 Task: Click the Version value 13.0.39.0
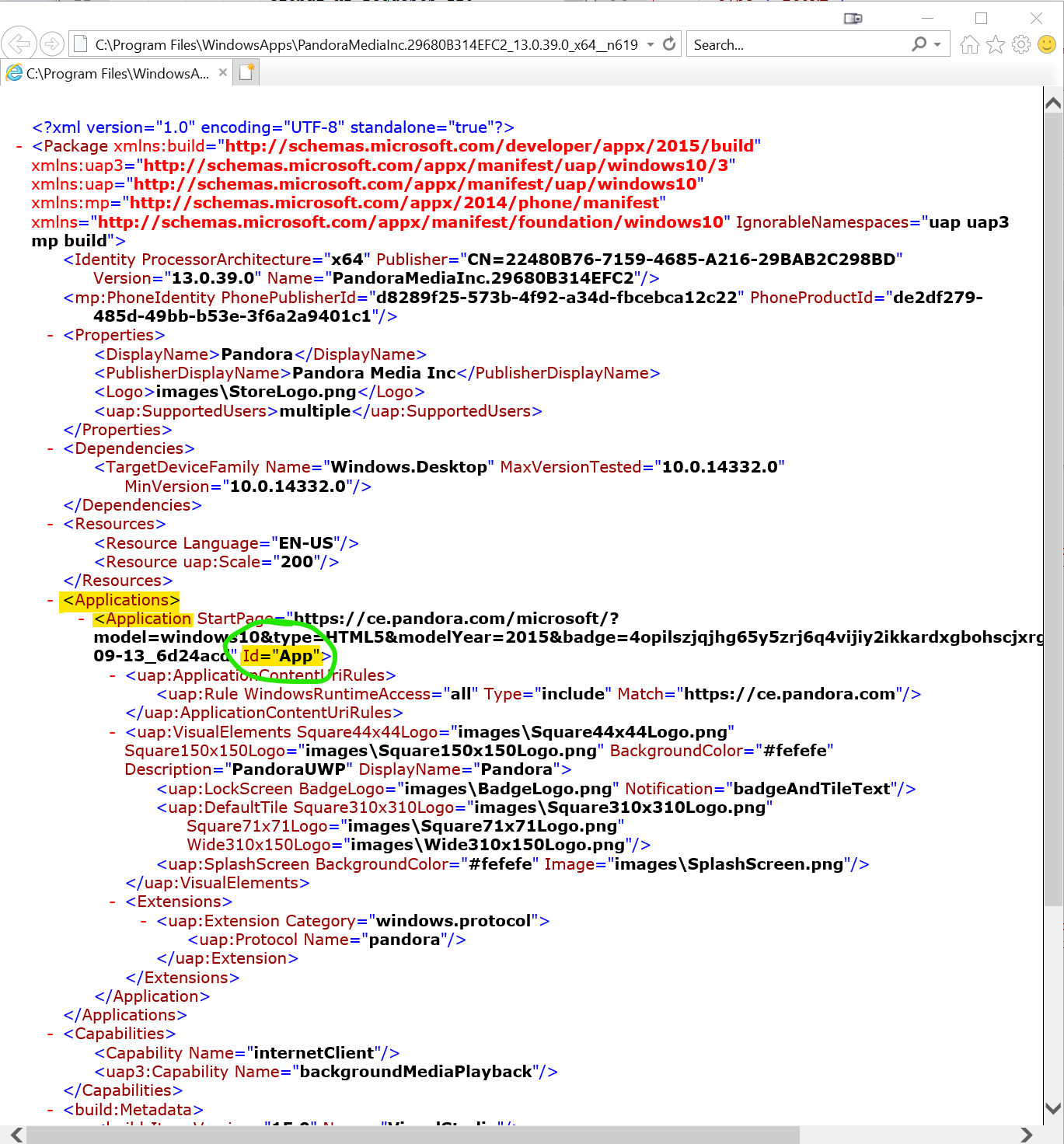click(213, 278)
